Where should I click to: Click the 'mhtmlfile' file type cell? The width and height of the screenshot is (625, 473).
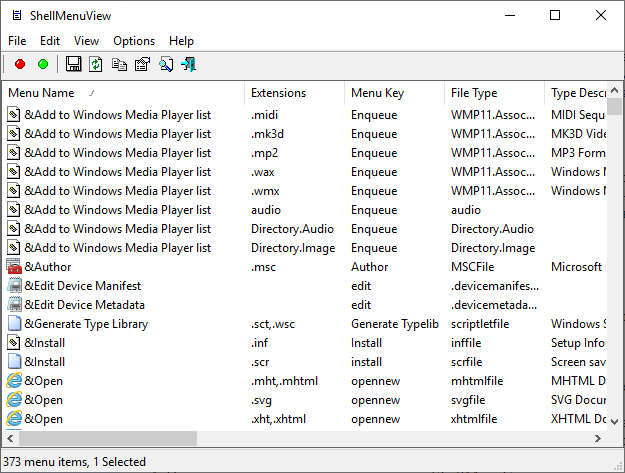[x=477, y=381]
